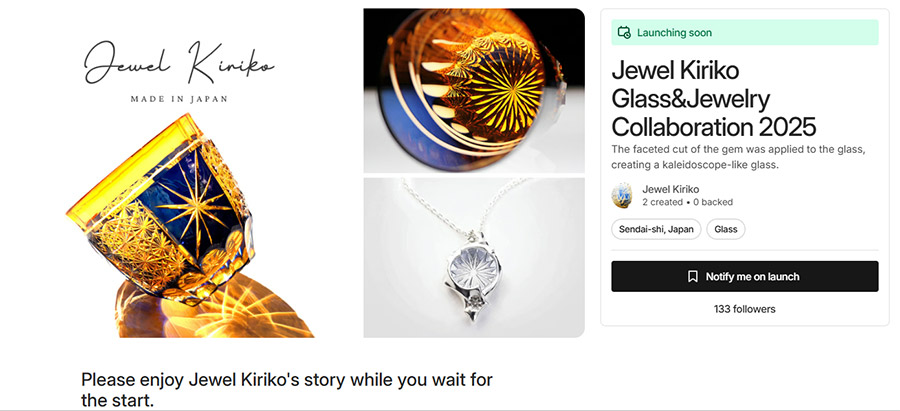The width and height of the screenshot is (900, 411).
Task: Click the star-cut gem in the pendant
Action: (x=474, y=269)
